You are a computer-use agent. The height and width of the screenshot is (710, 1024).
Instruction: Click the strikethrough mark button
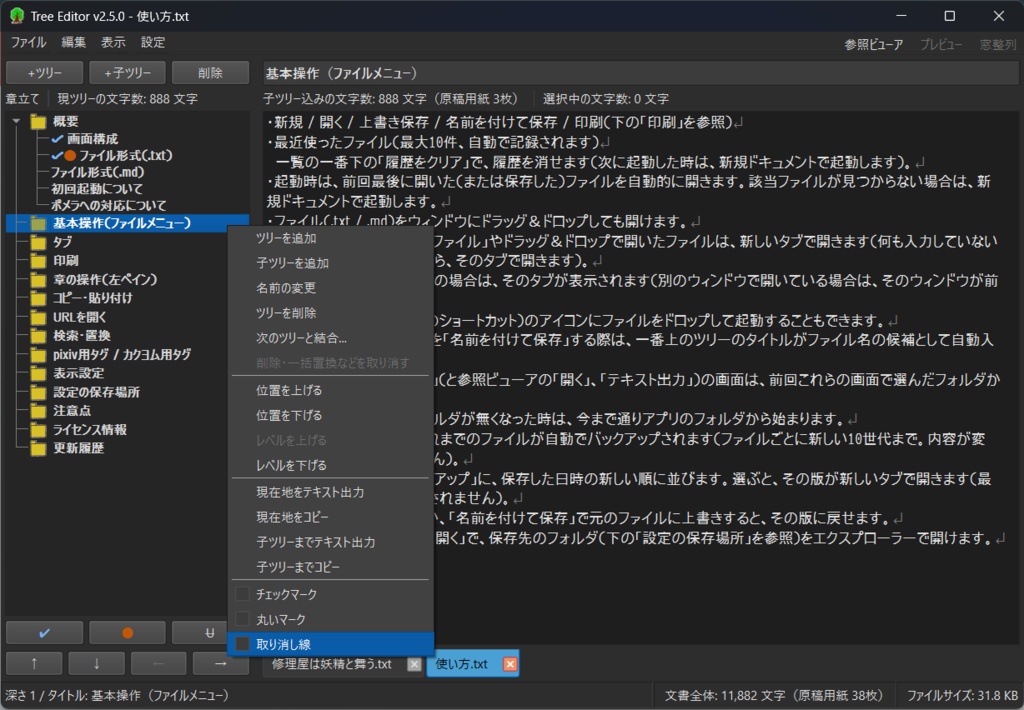209,632
